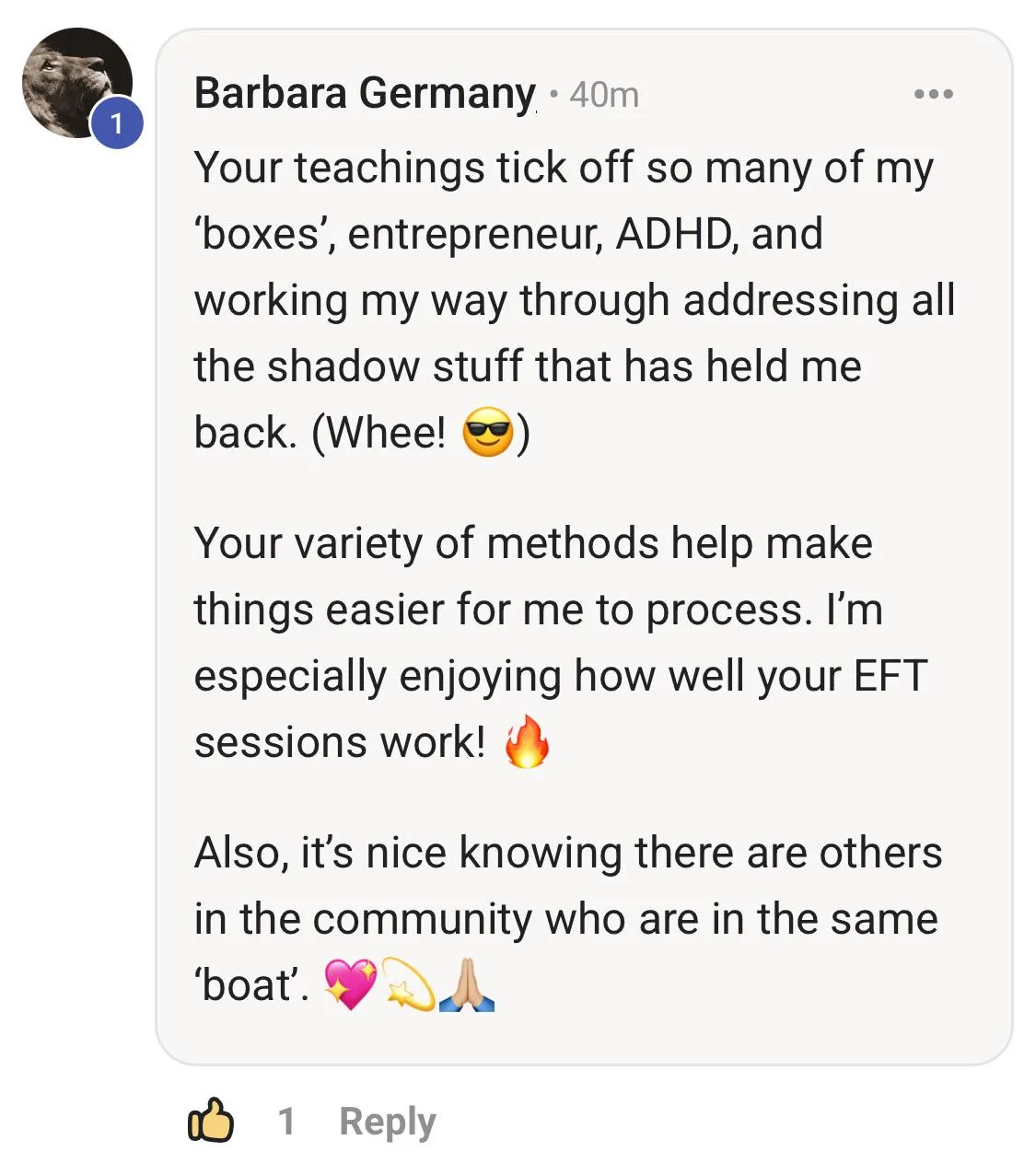This screenshot has width=1036, height=1175.
Task: Click the blue level badge on avatar
Action: (117, 122)
